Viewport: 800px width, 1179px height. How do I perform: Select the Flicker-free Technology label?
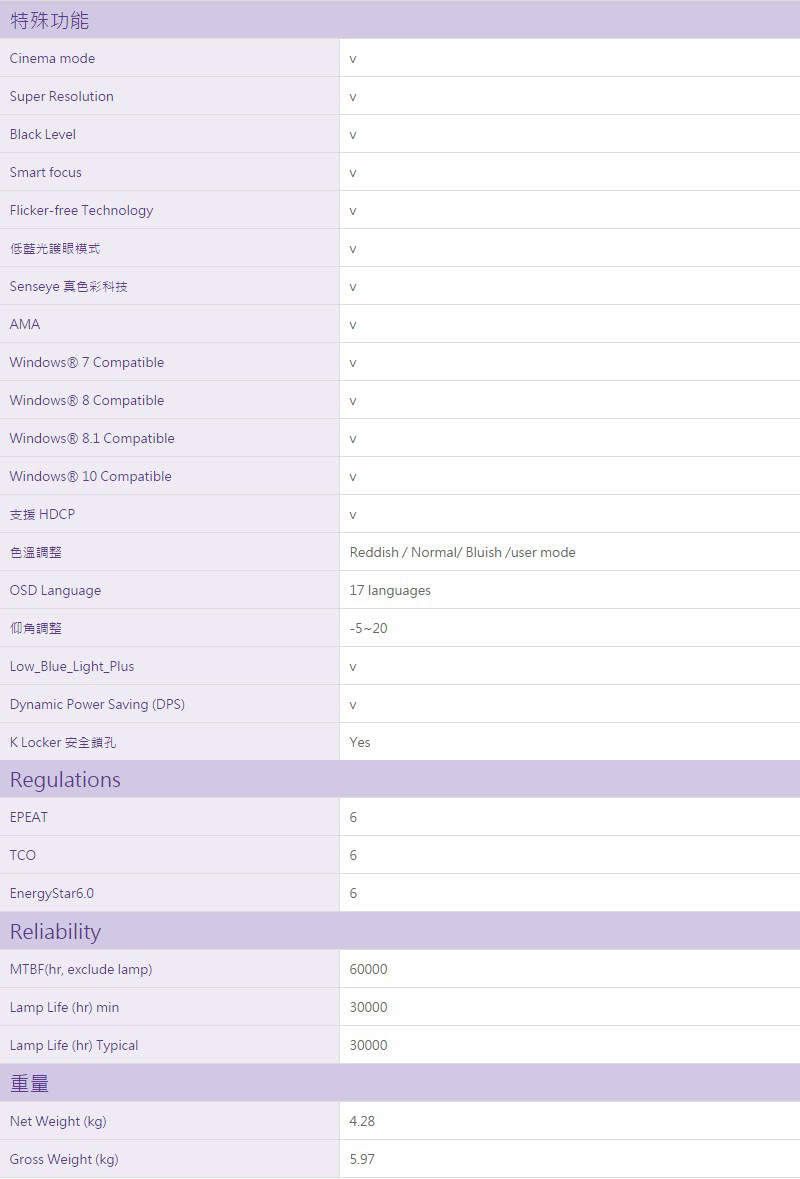(x=81, y=210)
